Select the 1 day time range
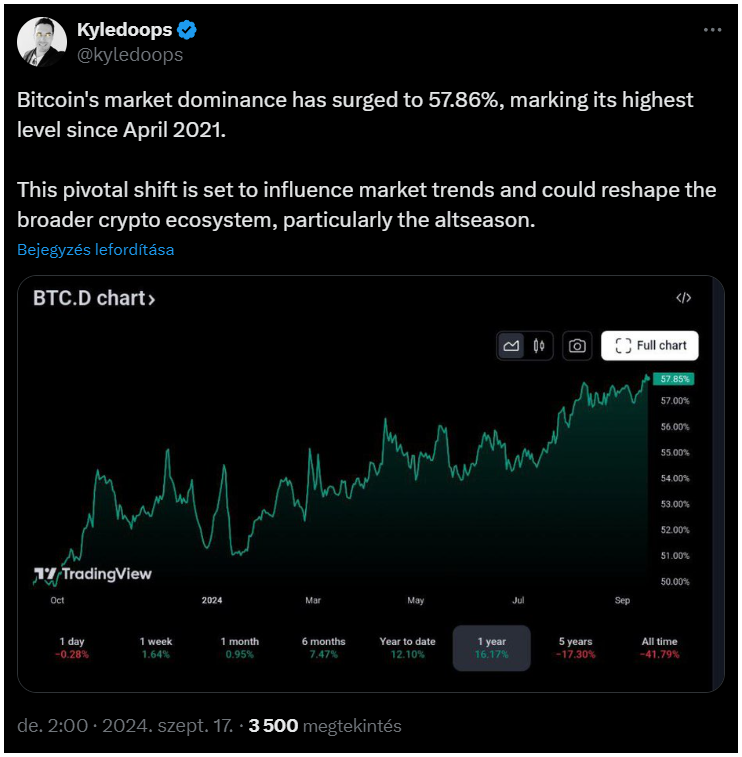The height and width of the screenshot is (757, 742). [x=72, y=648]
